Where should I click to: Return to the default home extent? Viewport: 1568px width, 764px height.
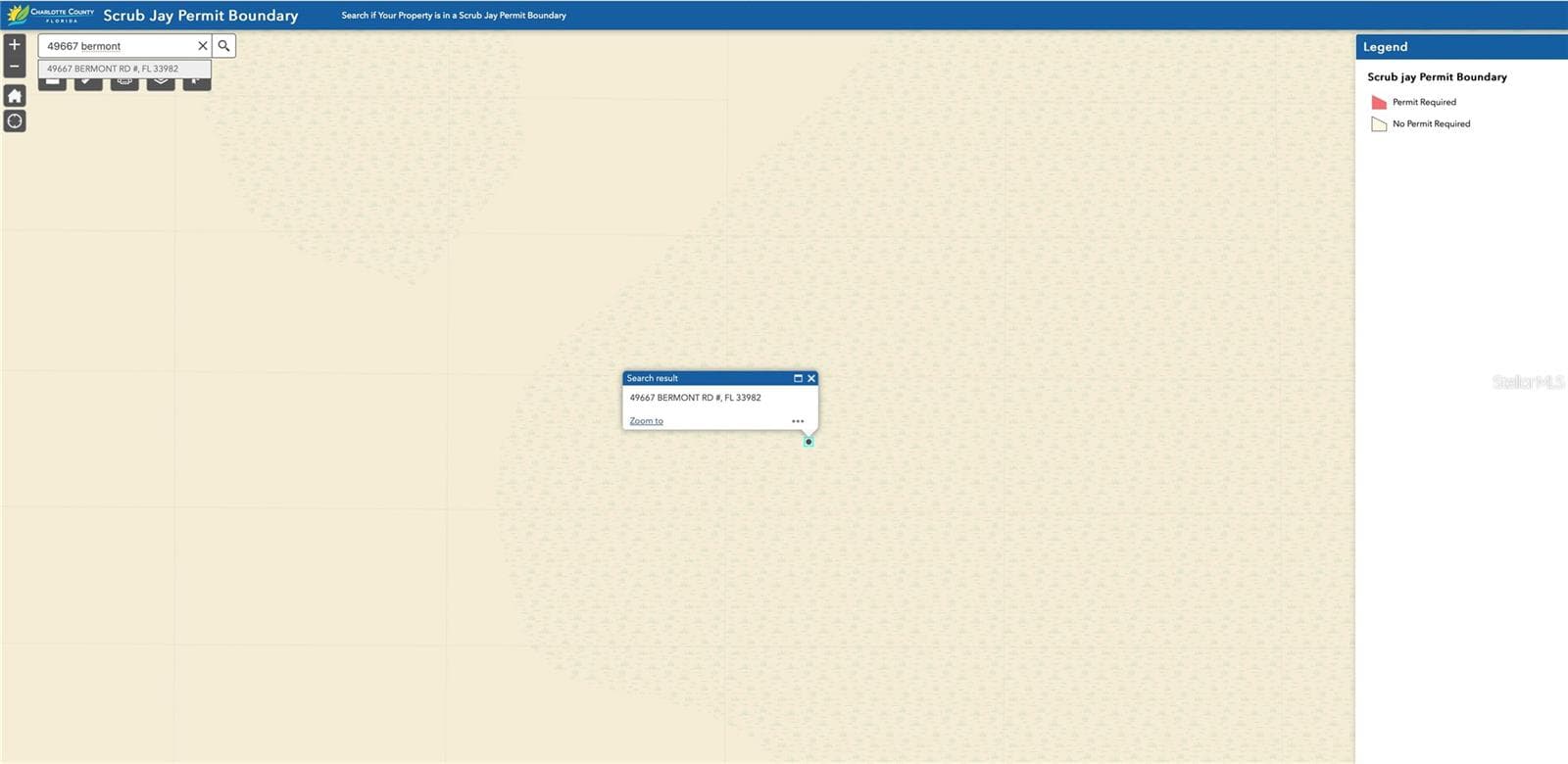pos(15,95)
